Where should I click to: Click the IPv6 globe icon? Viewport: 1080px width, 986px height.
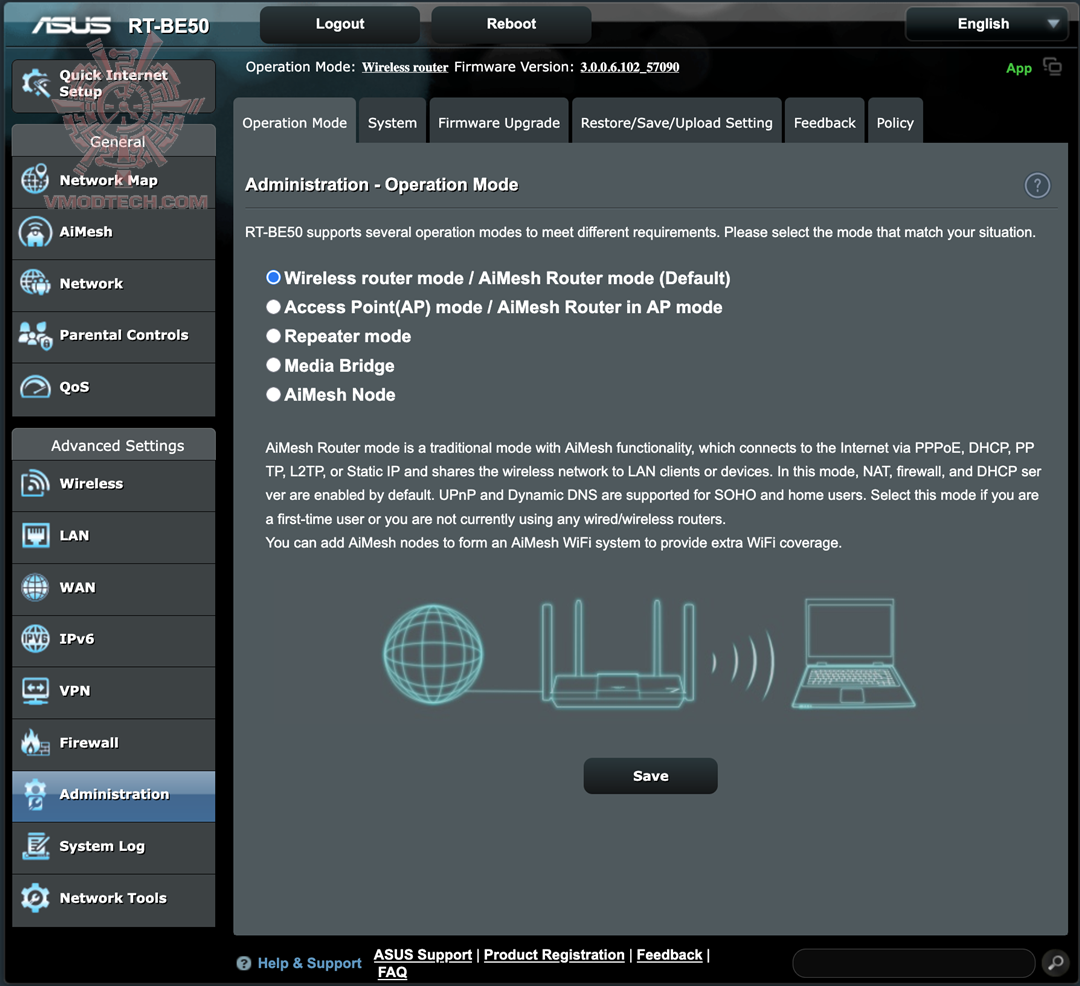(35, 639)
